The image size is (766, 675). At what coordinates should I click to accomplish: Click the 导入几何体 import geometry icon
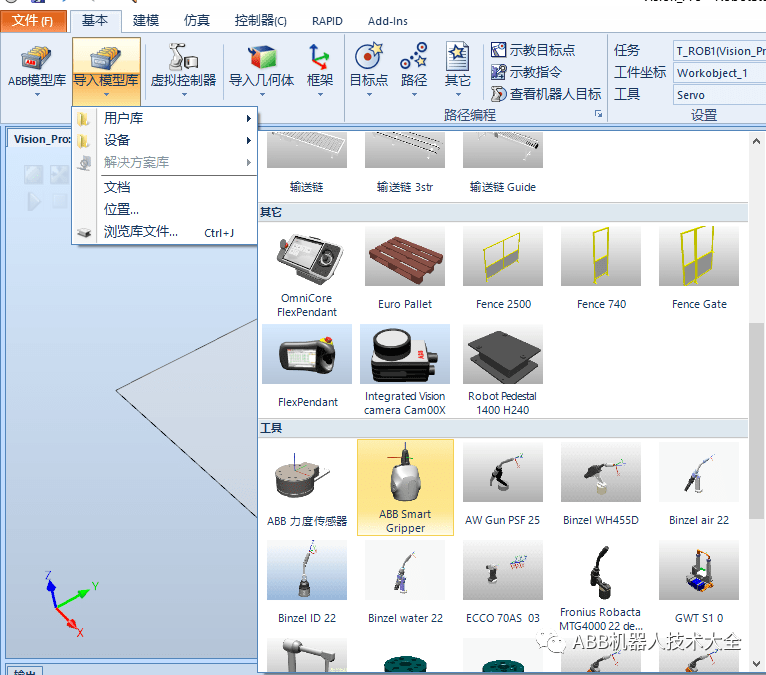[262, 58]
